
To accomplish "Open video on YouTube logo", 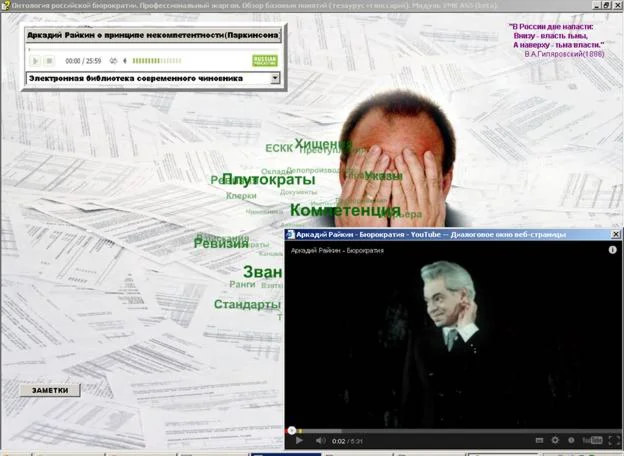I will click(592, 440).
